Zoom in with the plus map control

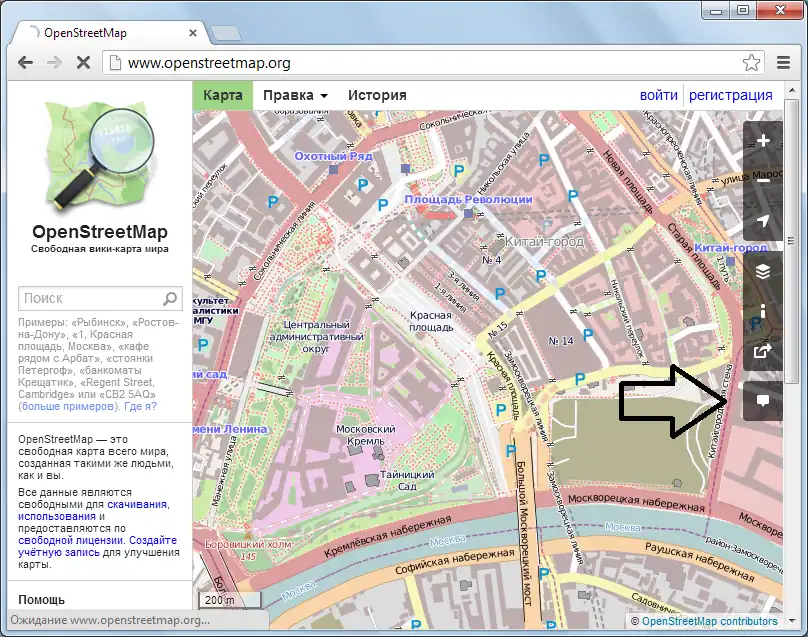click(763, 141)
